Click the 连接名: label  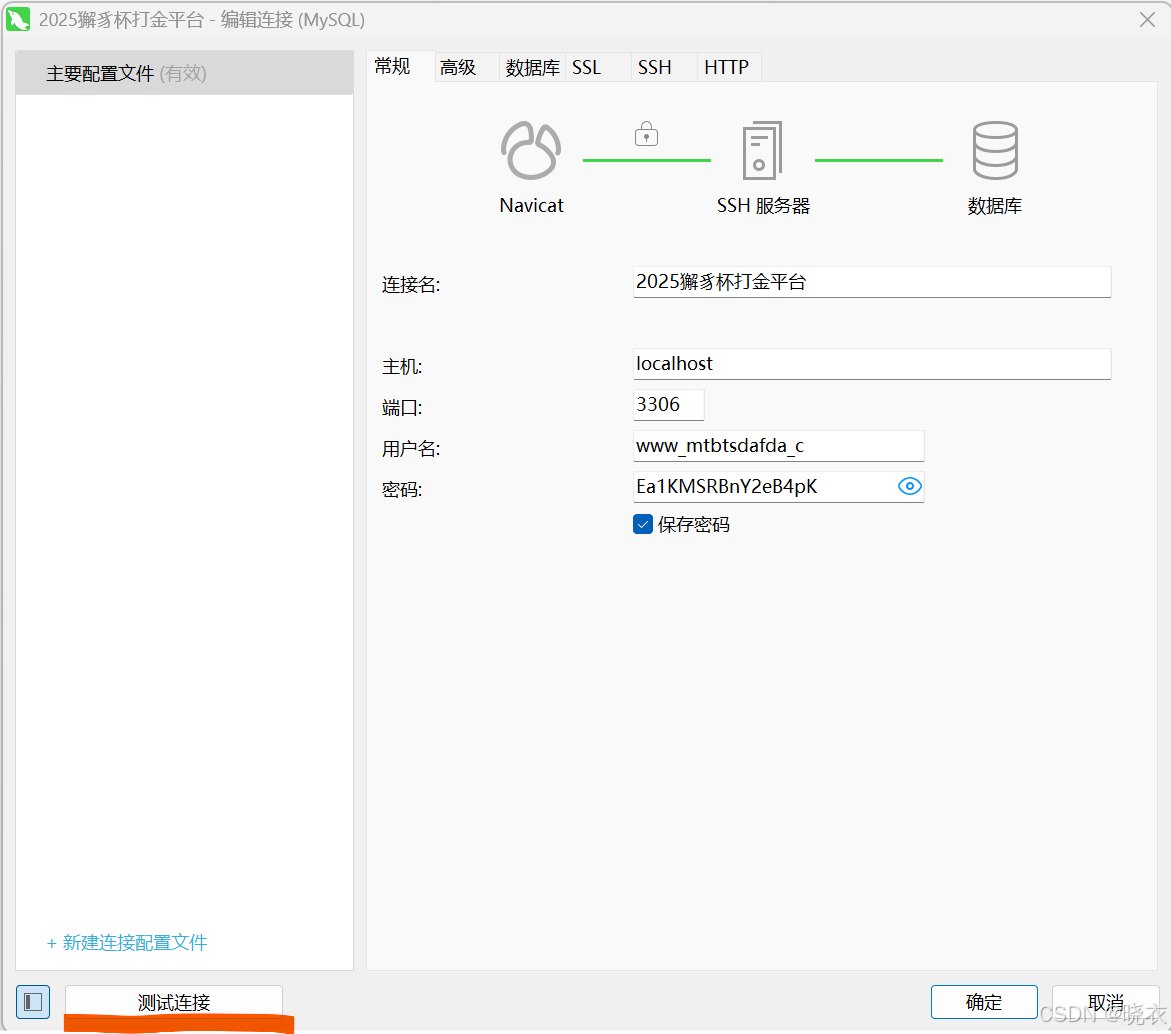(411, 284)
